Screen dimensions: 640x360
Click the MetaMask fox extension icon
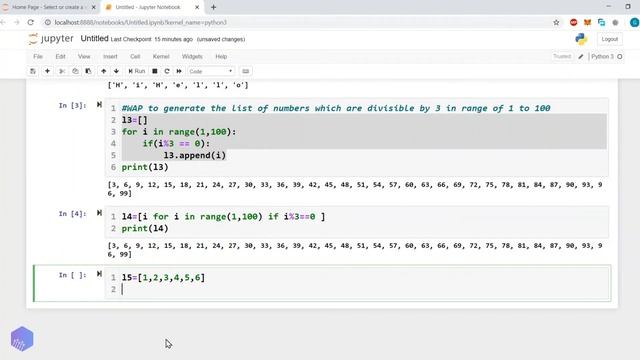587,22
